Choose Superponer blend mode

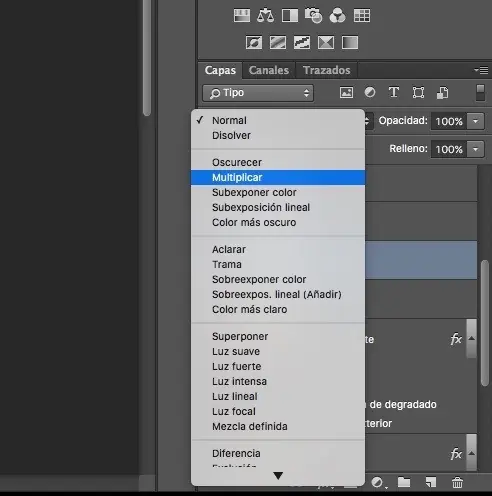[x=278, y=336]
